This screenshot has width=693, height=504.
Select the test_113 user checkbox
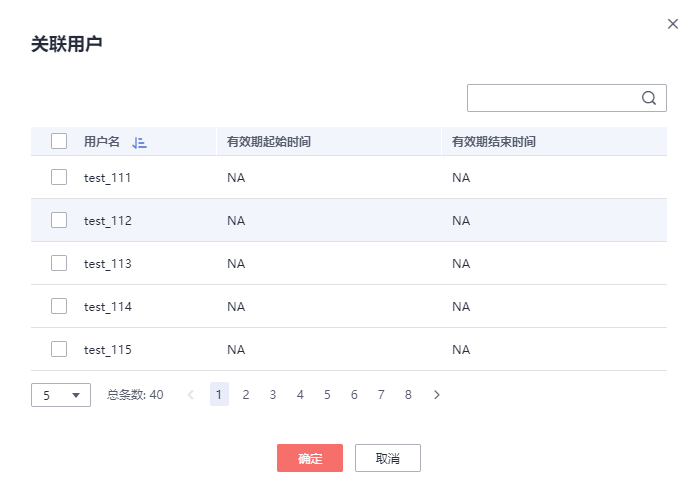[59, 263]
